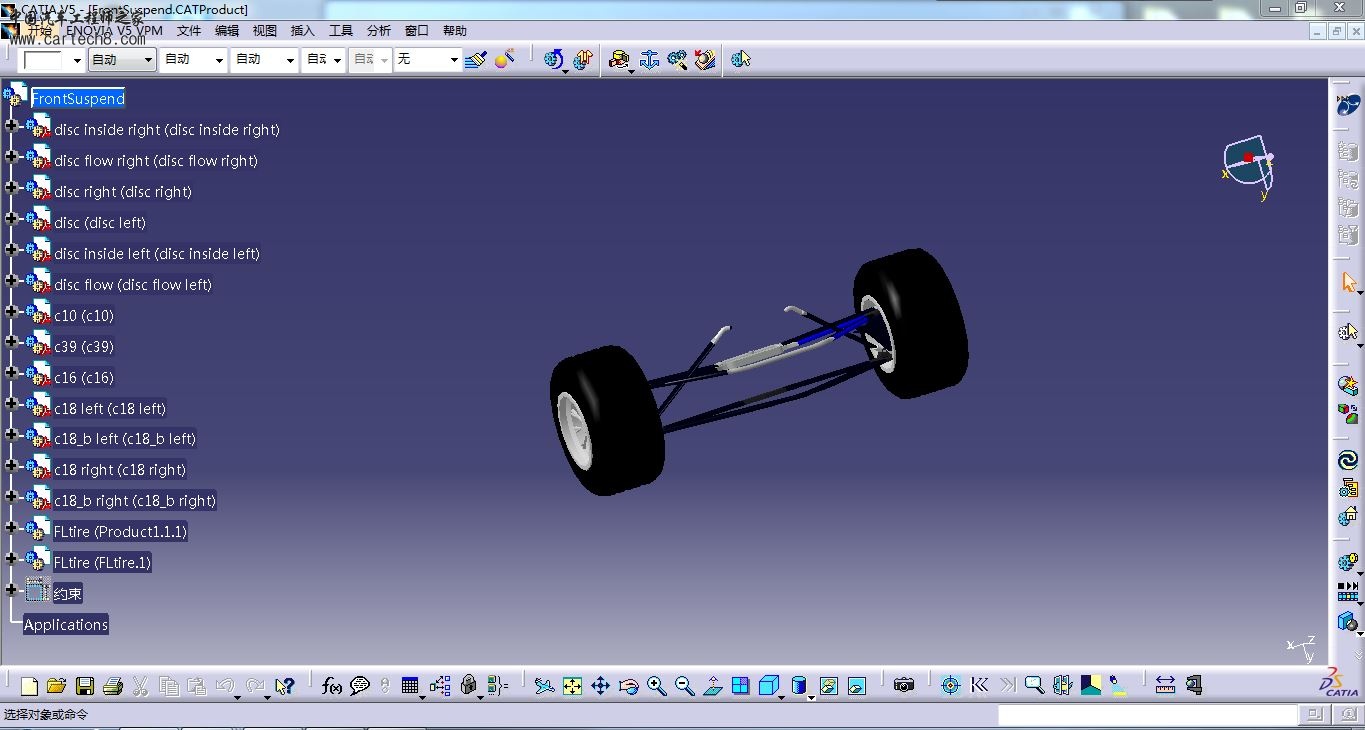This screenshot has width=1365, height=730.
Task: Expand the disc flow right node
Action: (11, 157)
